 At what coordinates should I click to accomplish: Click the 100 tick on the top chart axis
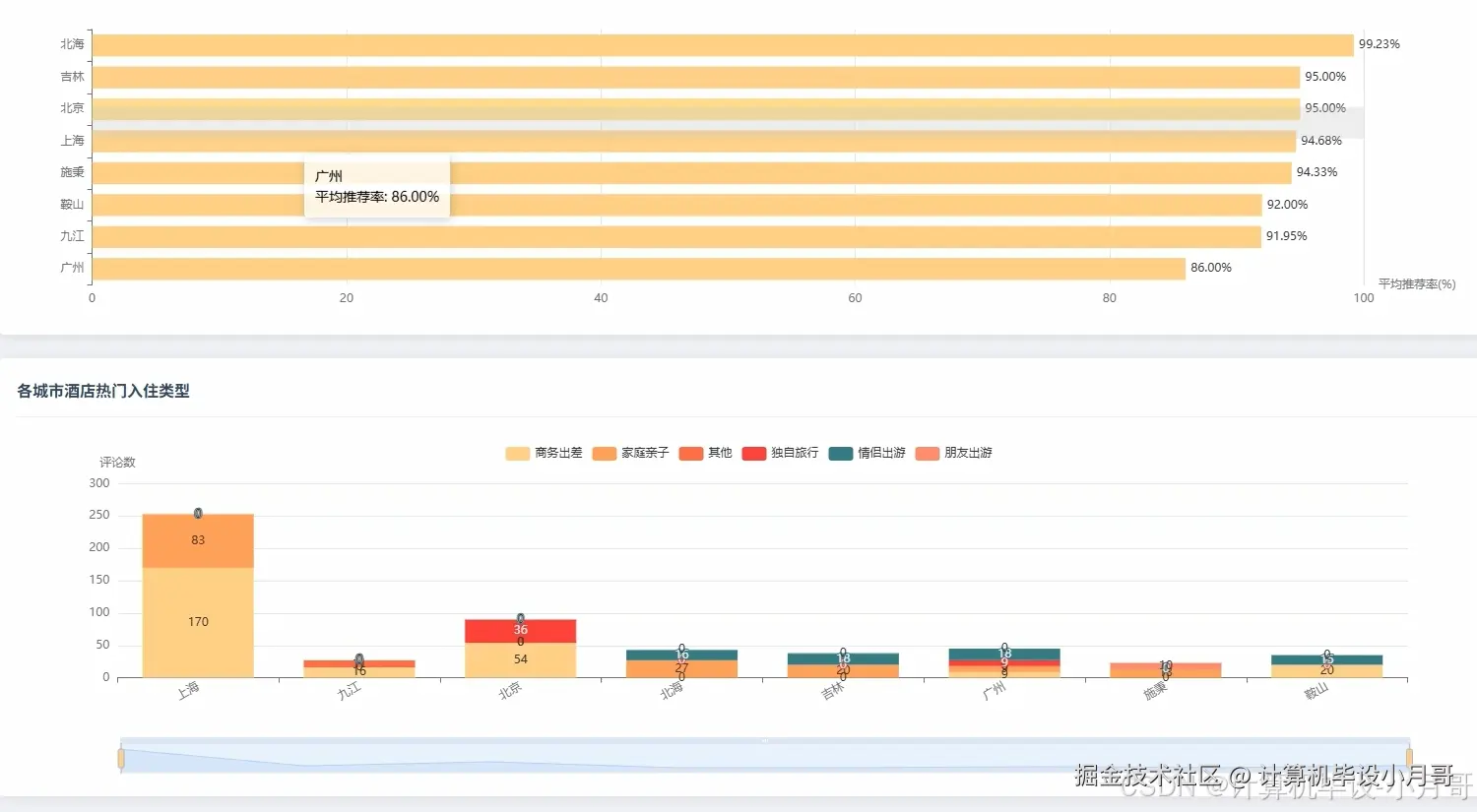coord(1364,298)
